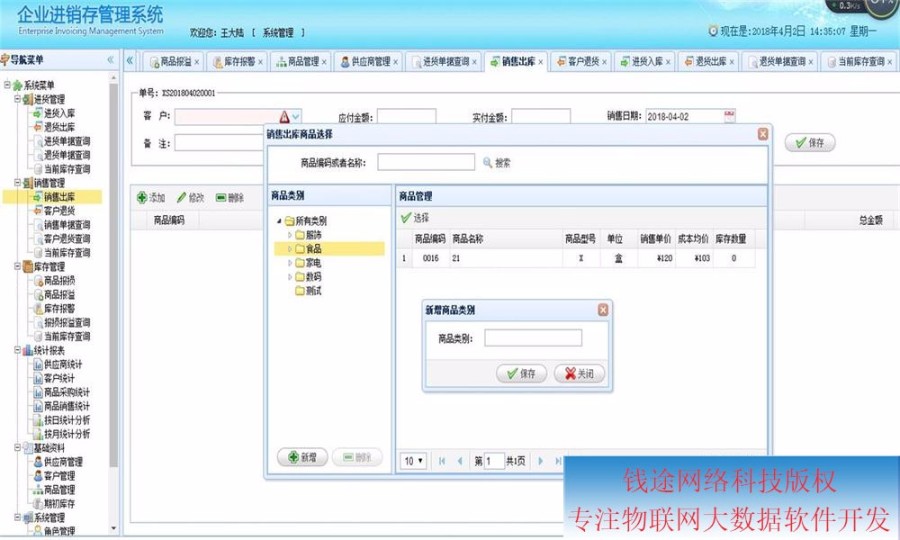Screen dimensions: 900x540
Task: Open 按日统计分析 in navigation tree
Action: coord(67,420)
